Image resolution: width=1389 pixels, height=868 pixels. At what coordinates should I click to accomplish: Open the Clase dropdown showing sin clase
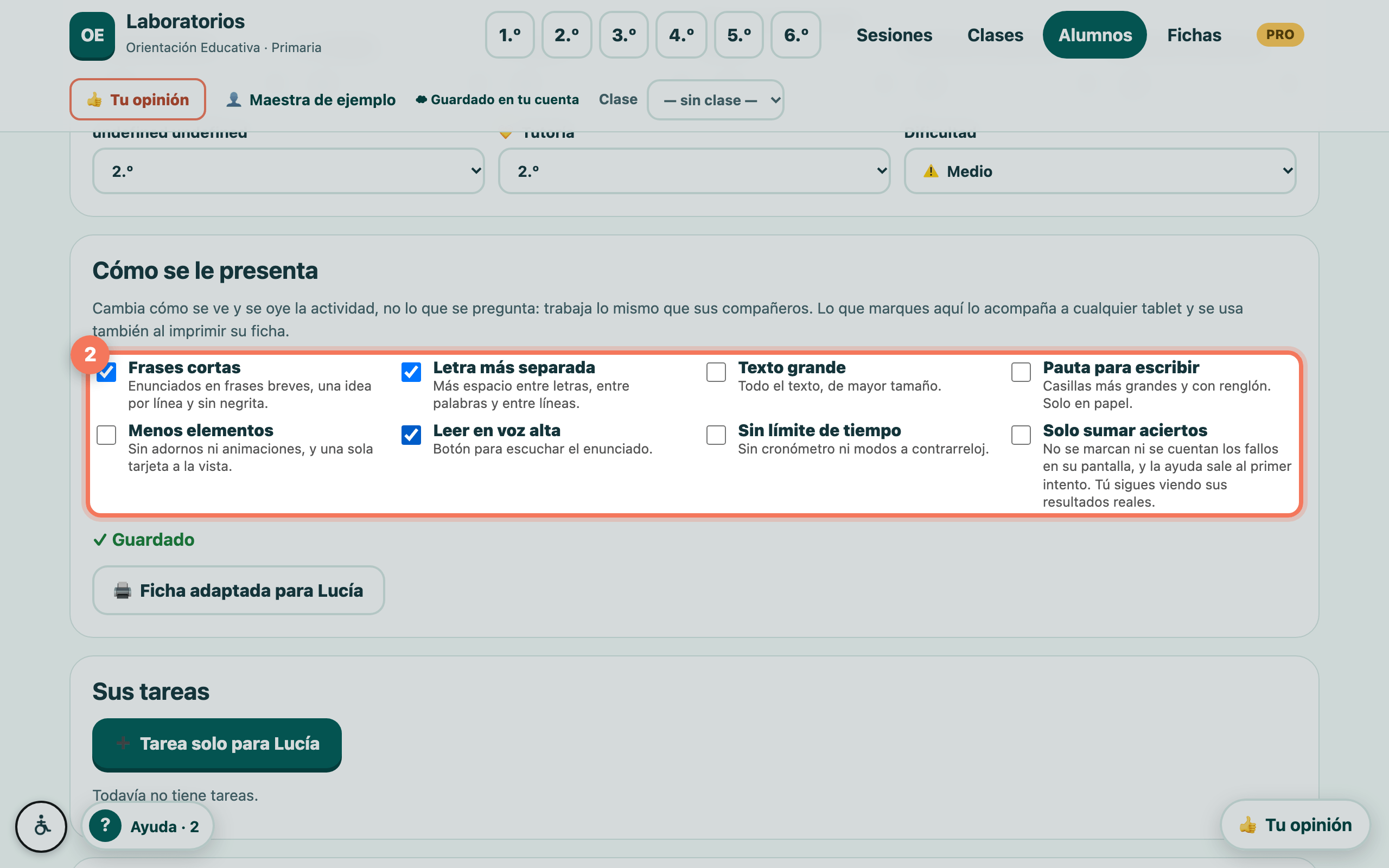click(715, 100)
